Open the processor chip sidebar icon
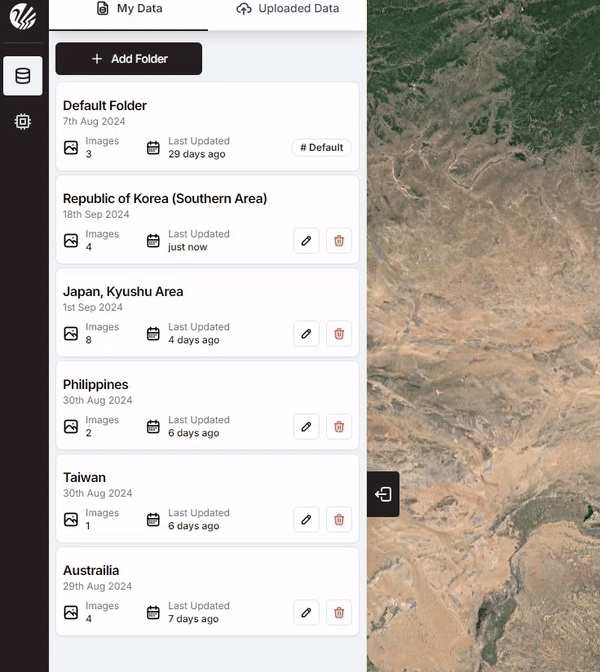The height and width of the screenshot is (672, 600). pyautogui.click(x=23, y=121)
